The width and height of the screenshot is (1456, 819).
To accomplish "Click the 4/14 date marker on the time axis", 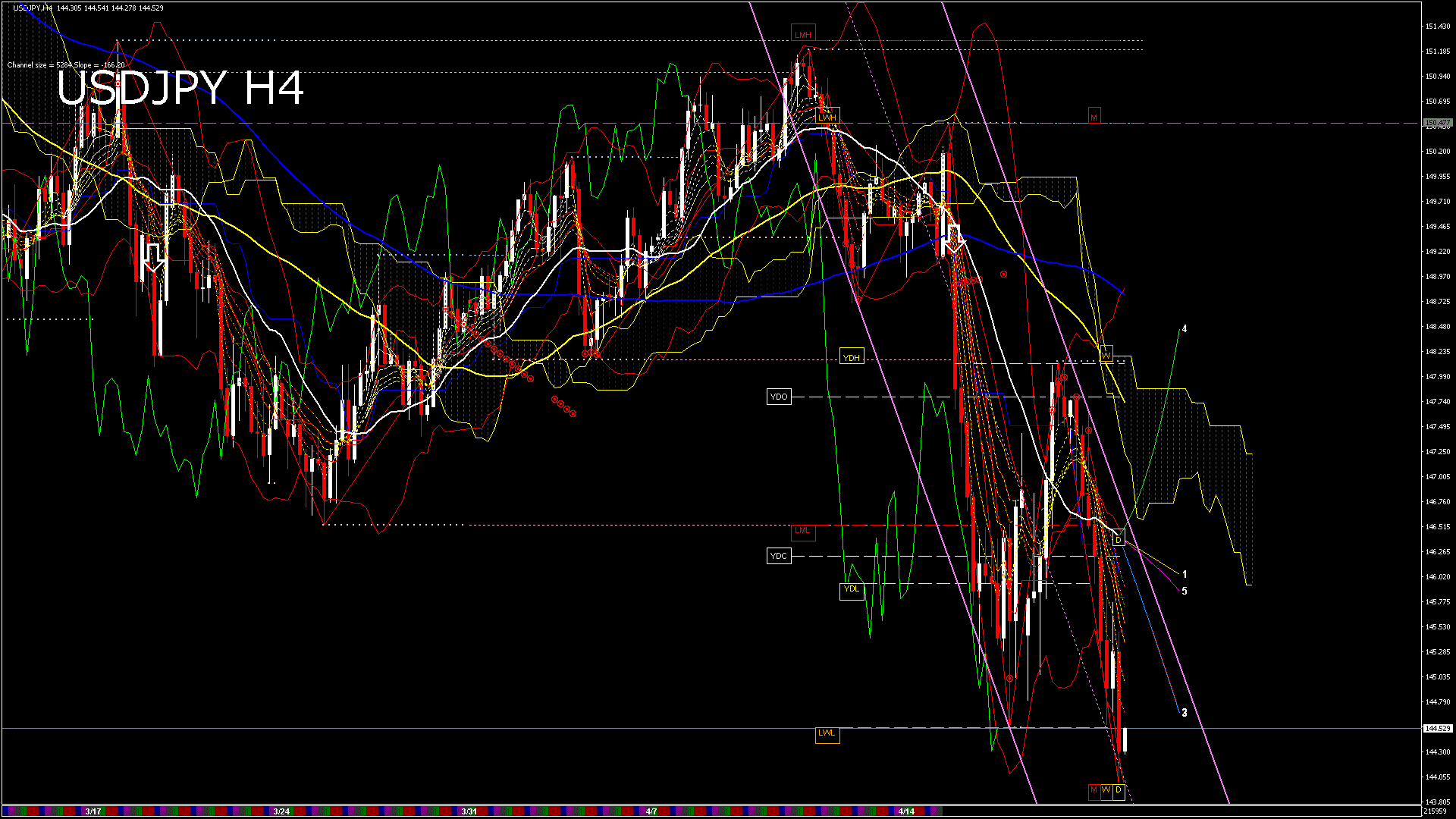I will pyautogui.click(x=906, y=811).
